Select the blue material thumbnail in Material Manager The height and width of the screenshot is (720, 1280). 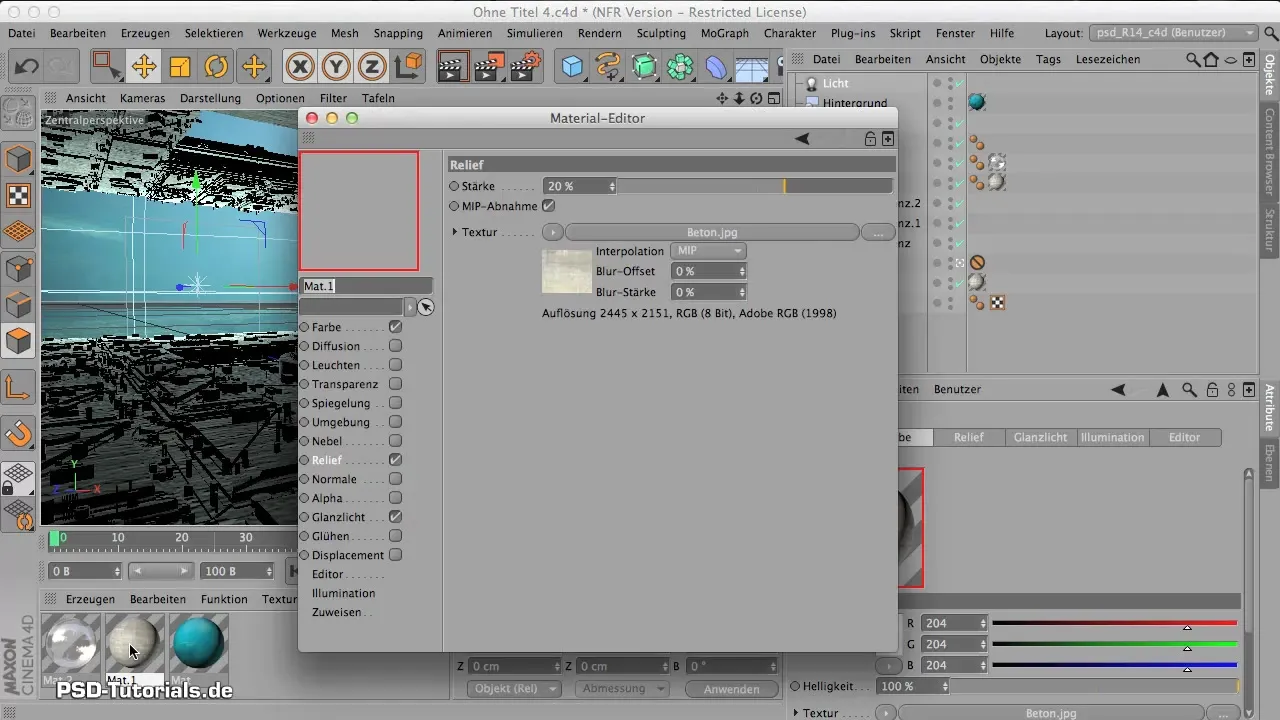coord(198,642)
